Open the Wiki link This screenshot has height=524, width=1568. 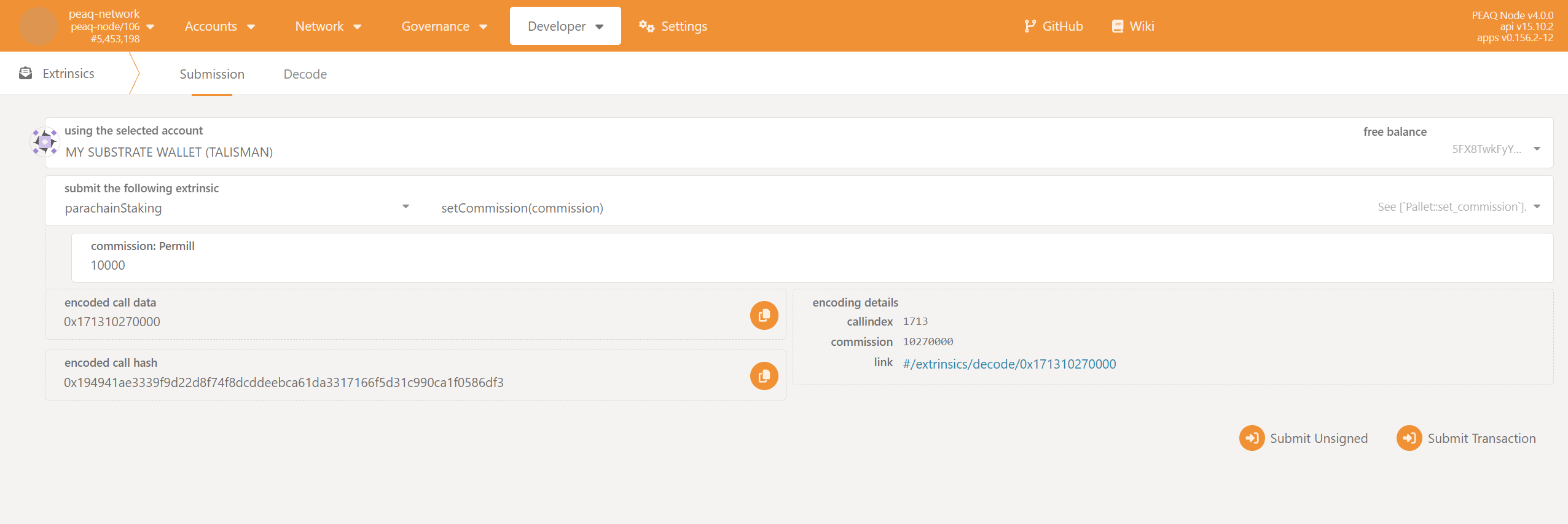click(1133, 26)
